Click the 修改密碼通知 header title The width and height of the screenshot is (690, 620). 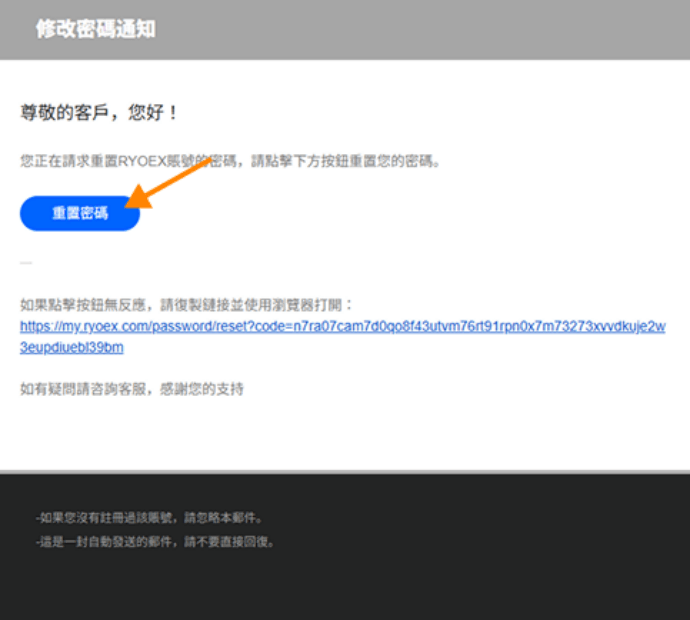pos(95,29)
